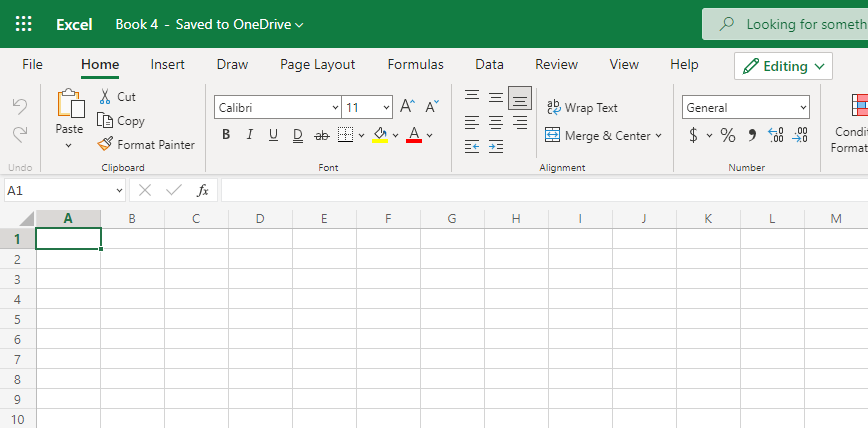Switch to the Formulas tab

[415, 65]
